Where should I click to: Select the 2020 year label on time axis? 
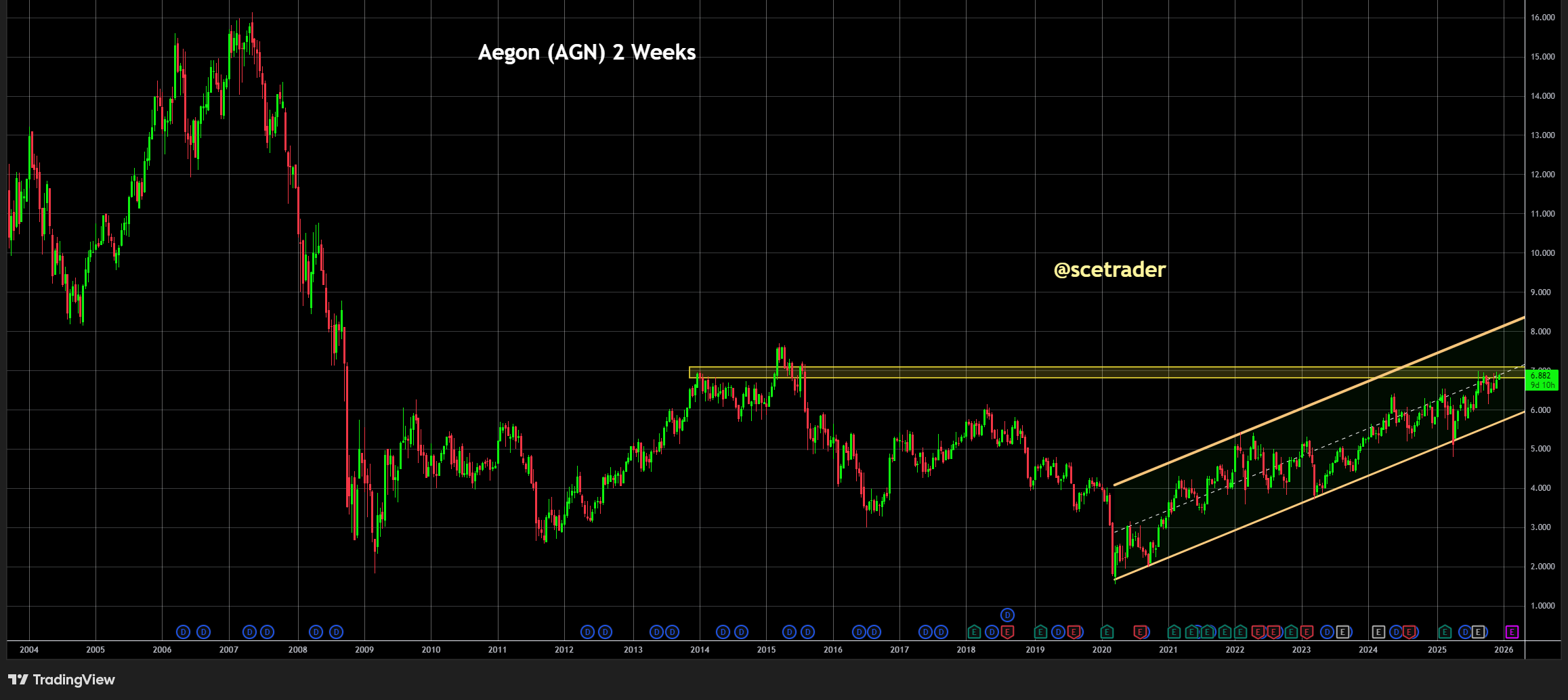1102,650
